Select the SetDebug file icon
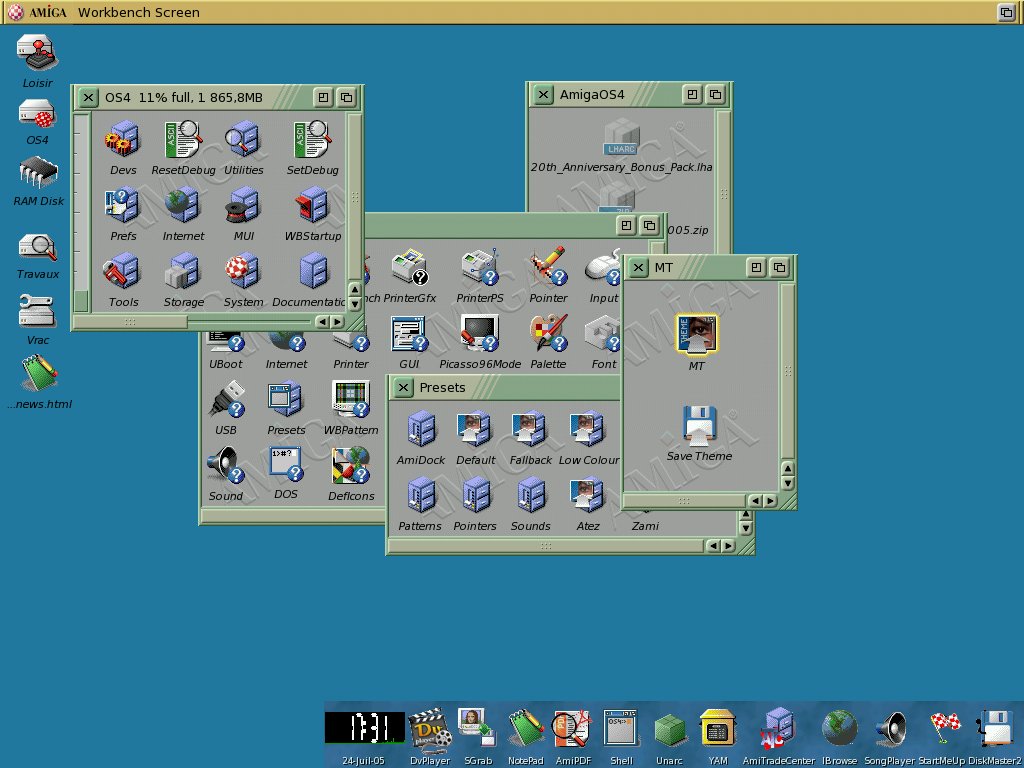The height and width of the screenshot is (768, 1024). click(x=312, y=139)
